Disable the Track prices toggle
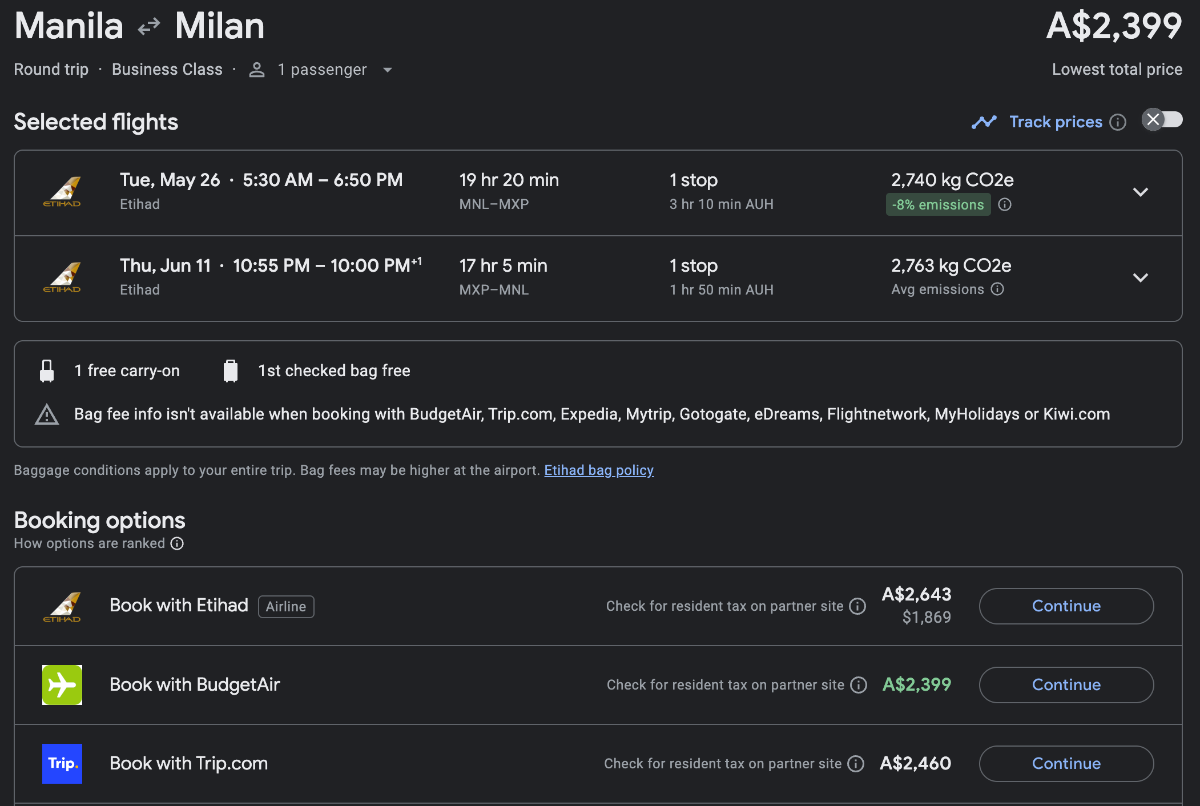 1161,118
